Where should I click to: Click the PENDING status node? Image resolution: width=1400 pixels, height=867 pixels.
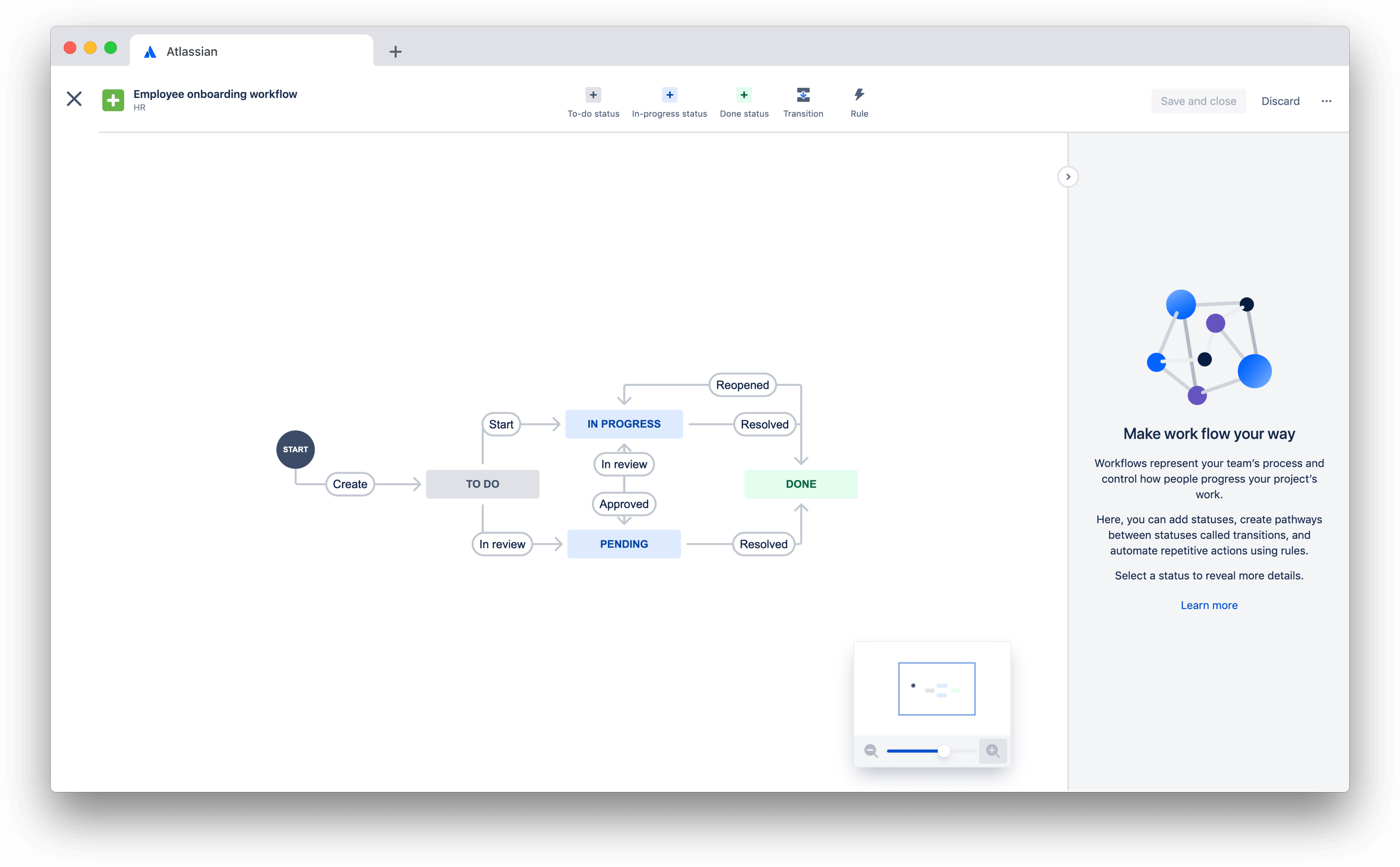tap(622, 543)
